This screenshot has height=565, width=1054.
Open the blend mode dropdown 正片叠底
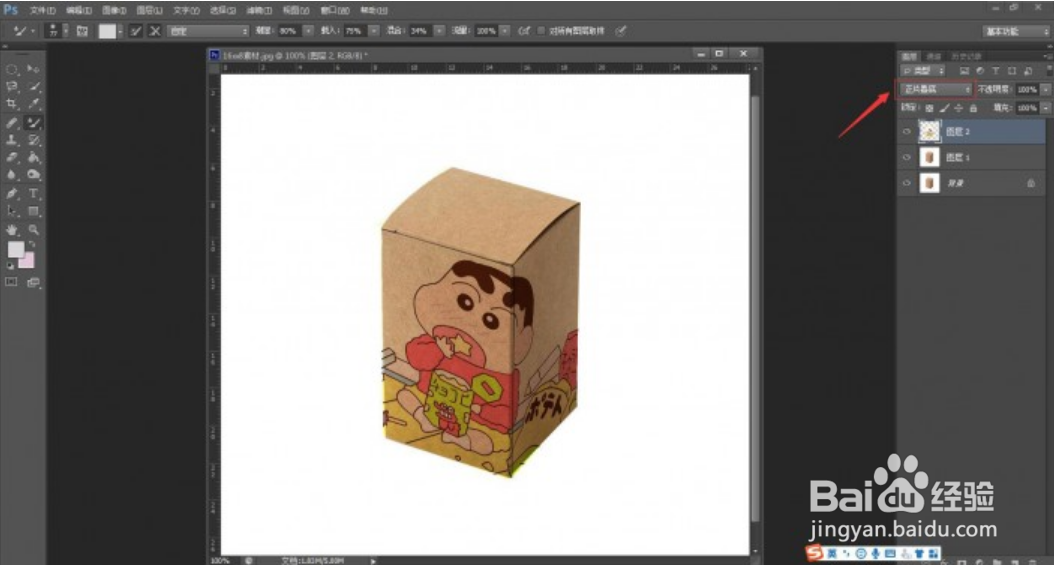(x=935, y=89)
